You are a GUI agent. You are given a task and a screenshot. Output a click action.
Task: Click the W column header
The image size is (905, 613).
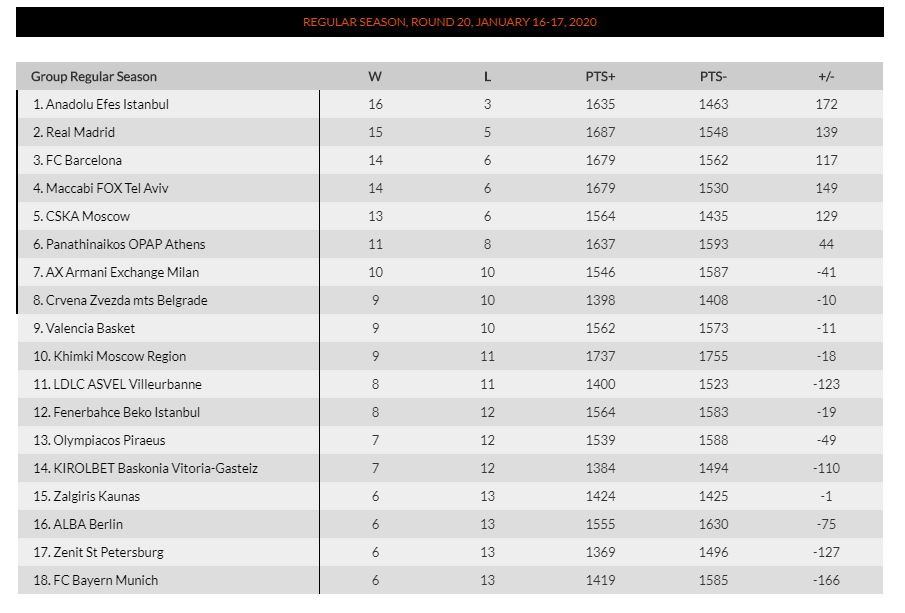point(375,76)
